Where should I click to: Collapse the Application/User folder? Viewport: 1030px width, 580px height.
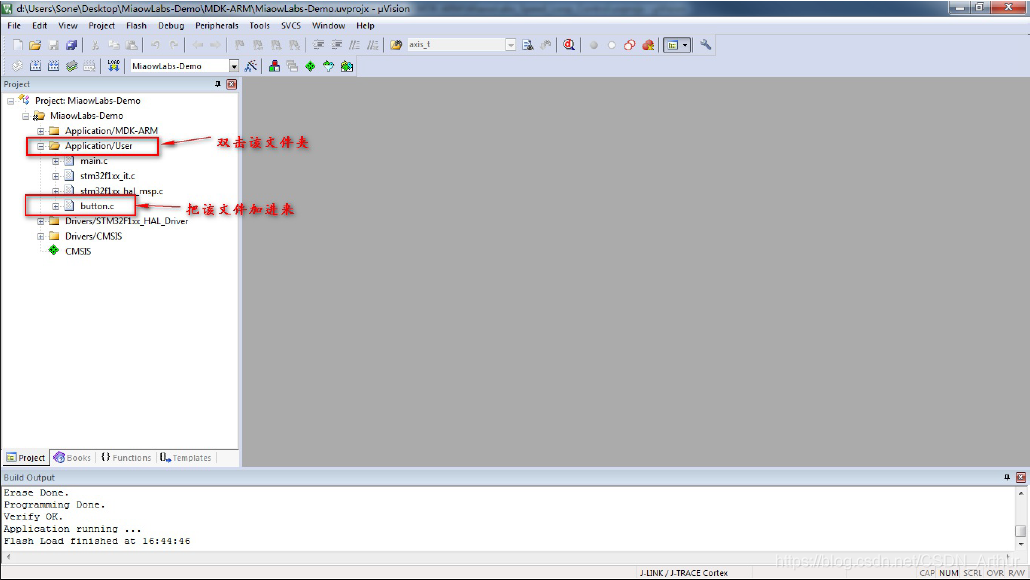pos(41,146)
